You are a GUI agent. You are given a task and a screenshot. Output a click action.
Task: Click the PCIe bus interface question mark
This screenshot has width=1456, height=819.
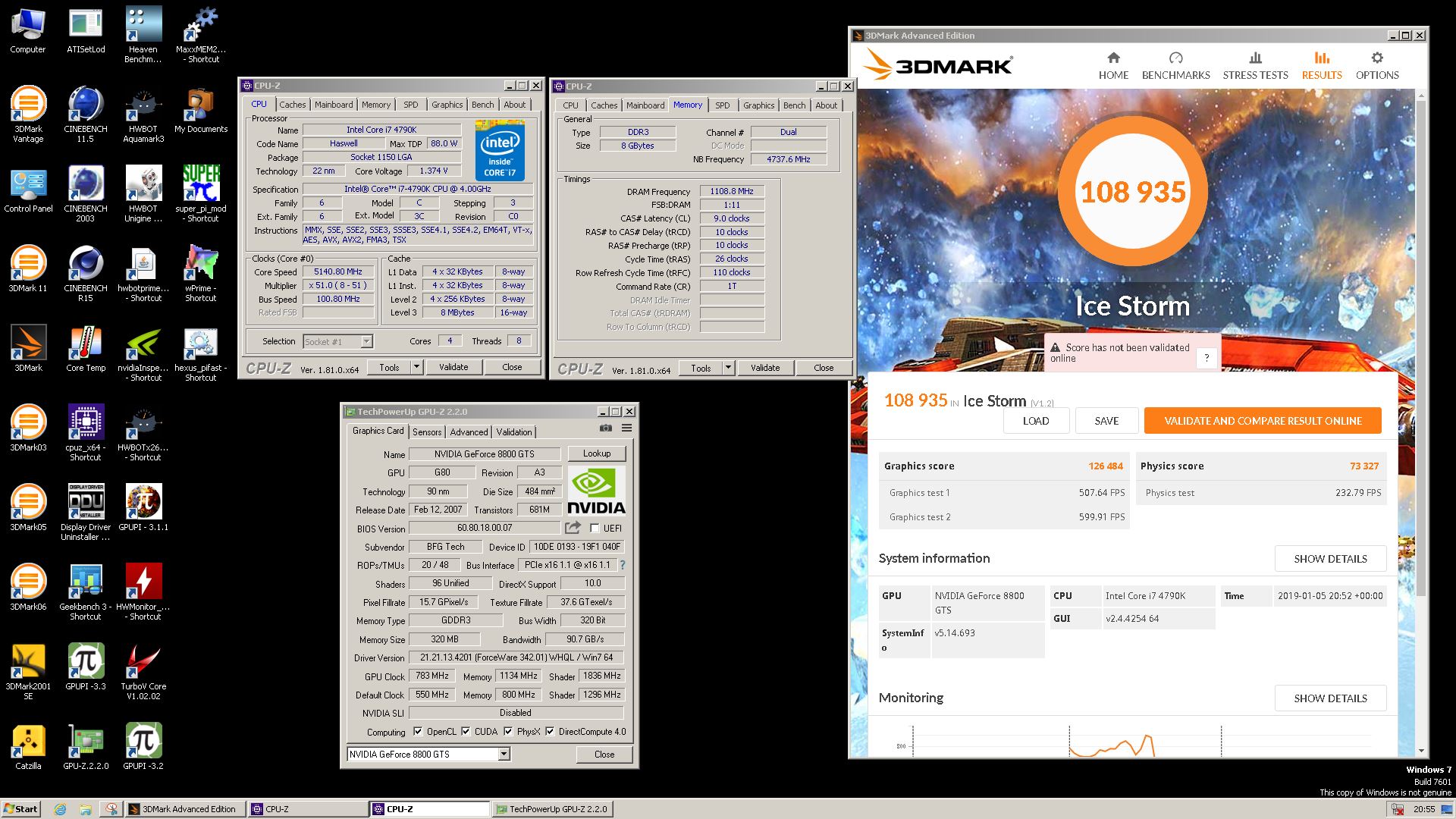point(623,565)
